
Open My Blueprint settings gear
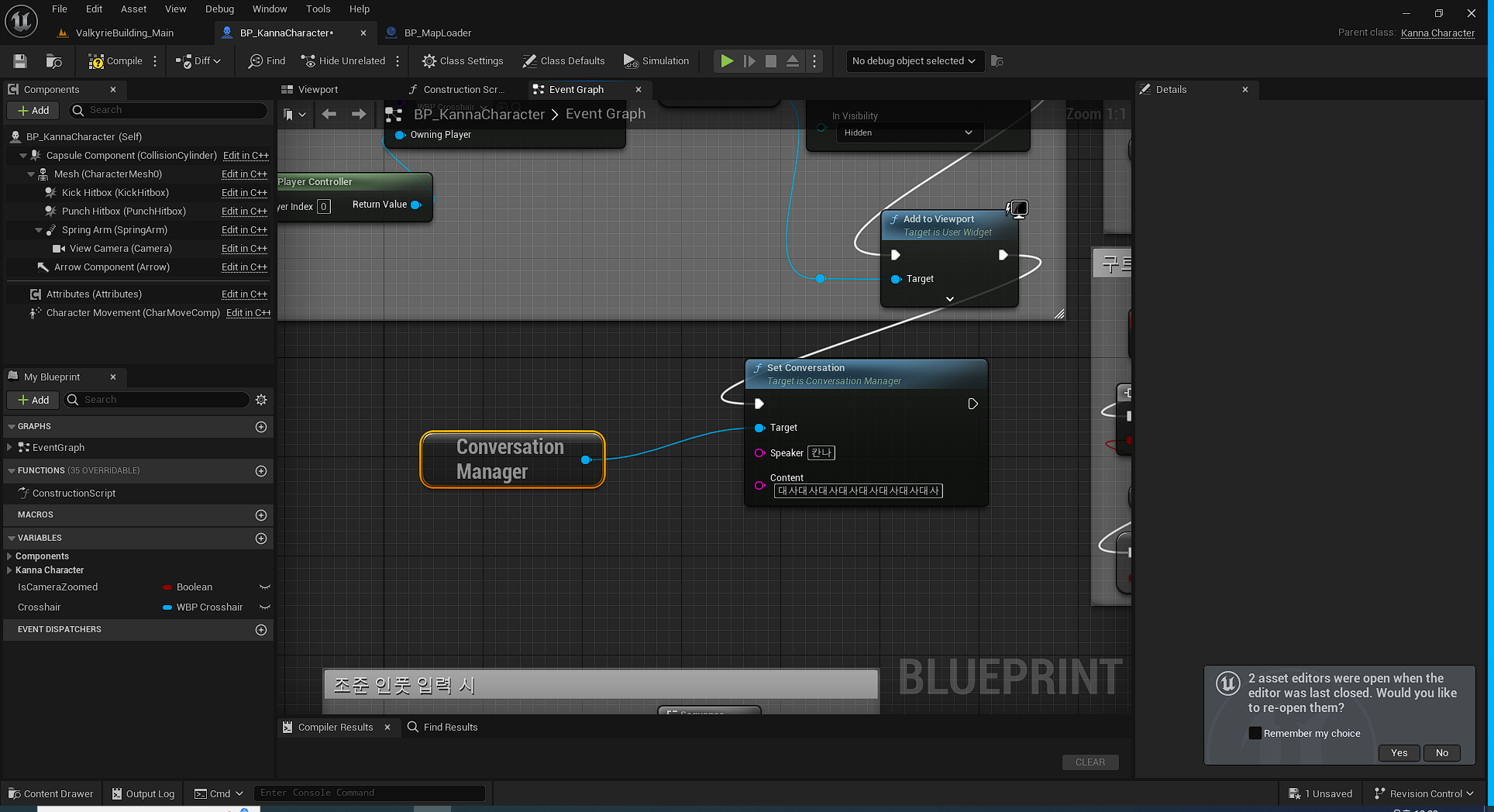click(261, 400)
